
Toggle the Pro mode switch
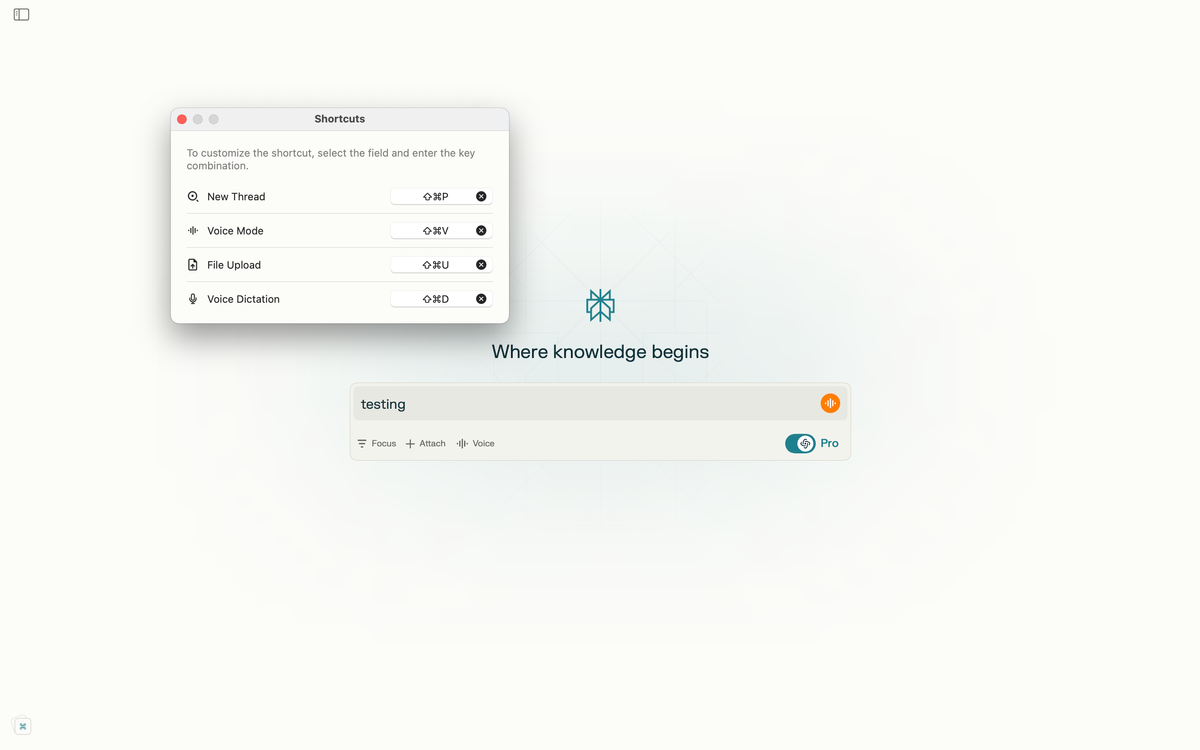click(x=799, y=443)
